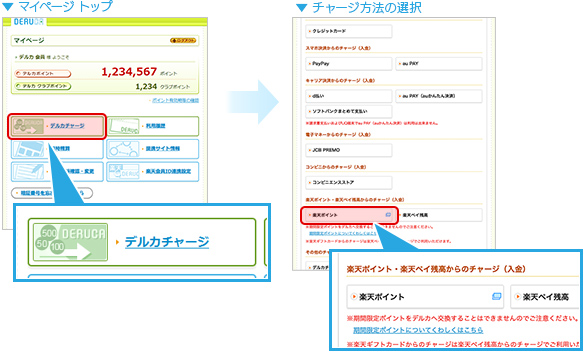Click the icon beside 楽天会員ID連携設定
The image size is (585, 360).
coord(124,172)
